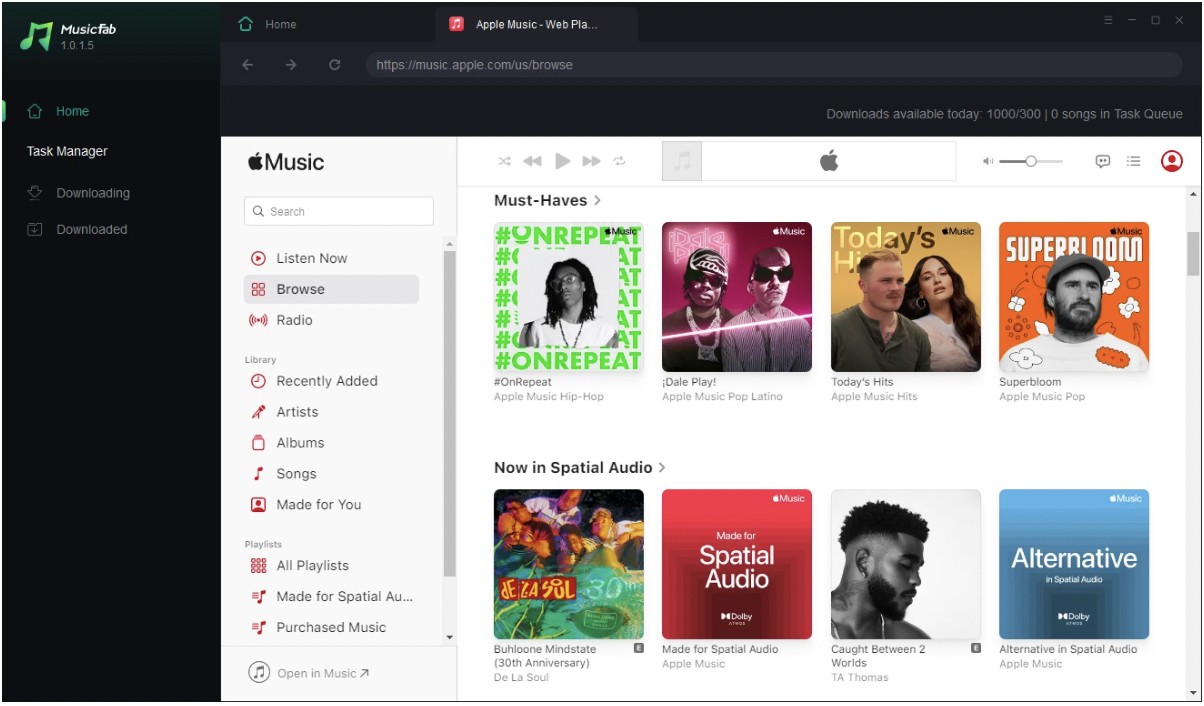Open the account profile icon
Viewport: 1204px width, 706px height.
[x=1171, y=161]
